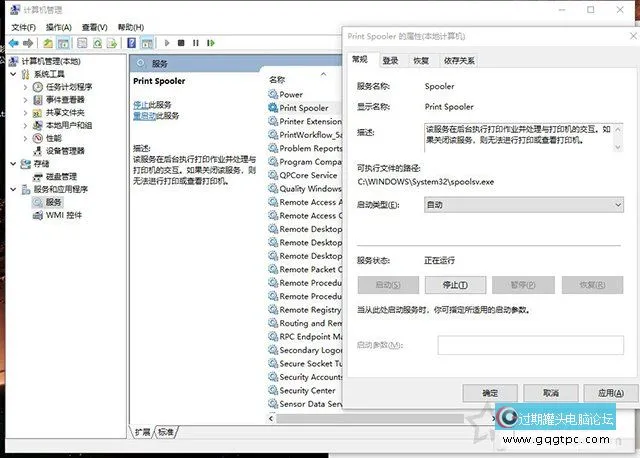Click the Pause service toolbar icon

[x=196, y=43]
